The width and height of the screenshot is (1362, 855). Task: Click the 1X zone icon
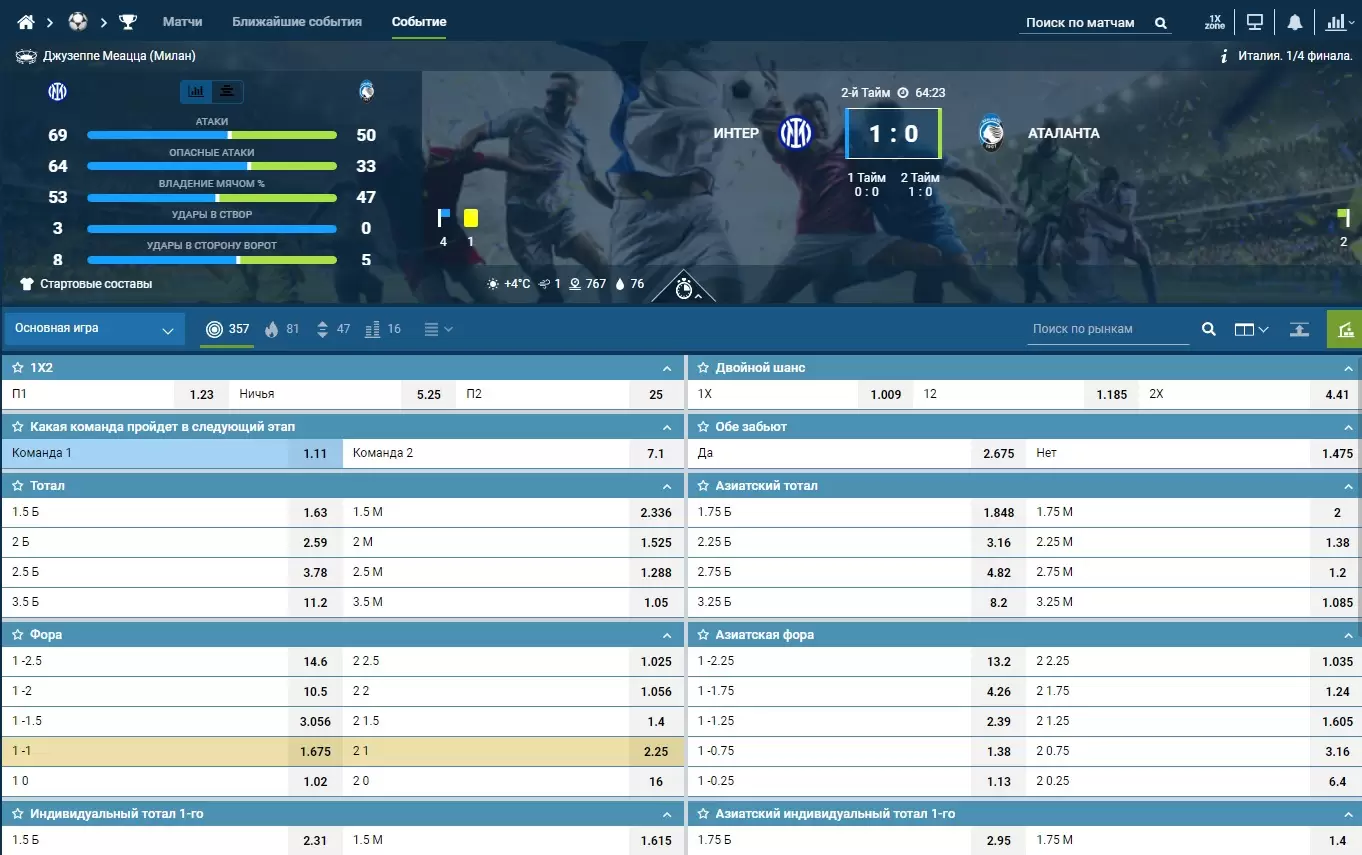coord(1215,22)
